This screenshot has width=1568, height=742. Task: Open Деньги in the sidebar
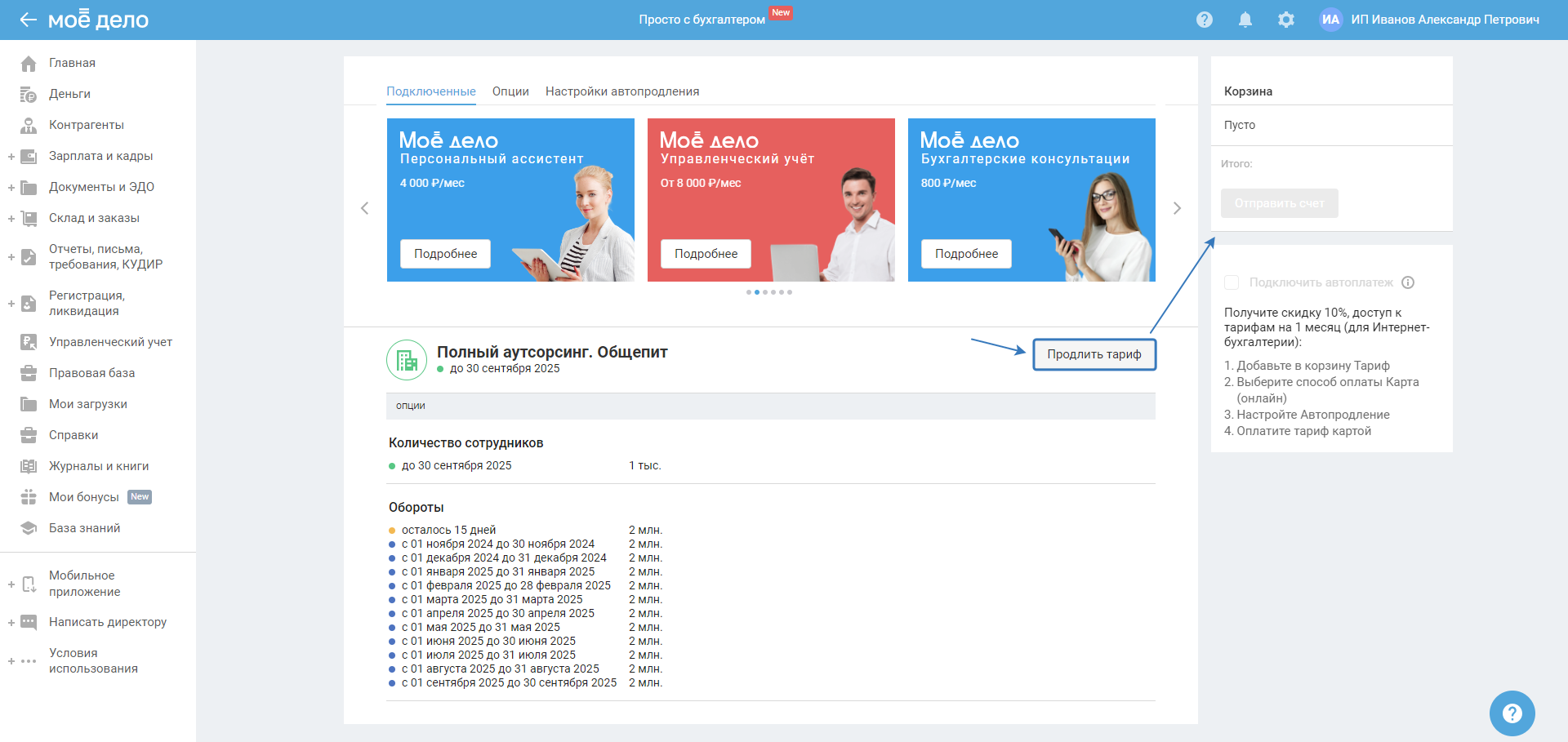69,94
